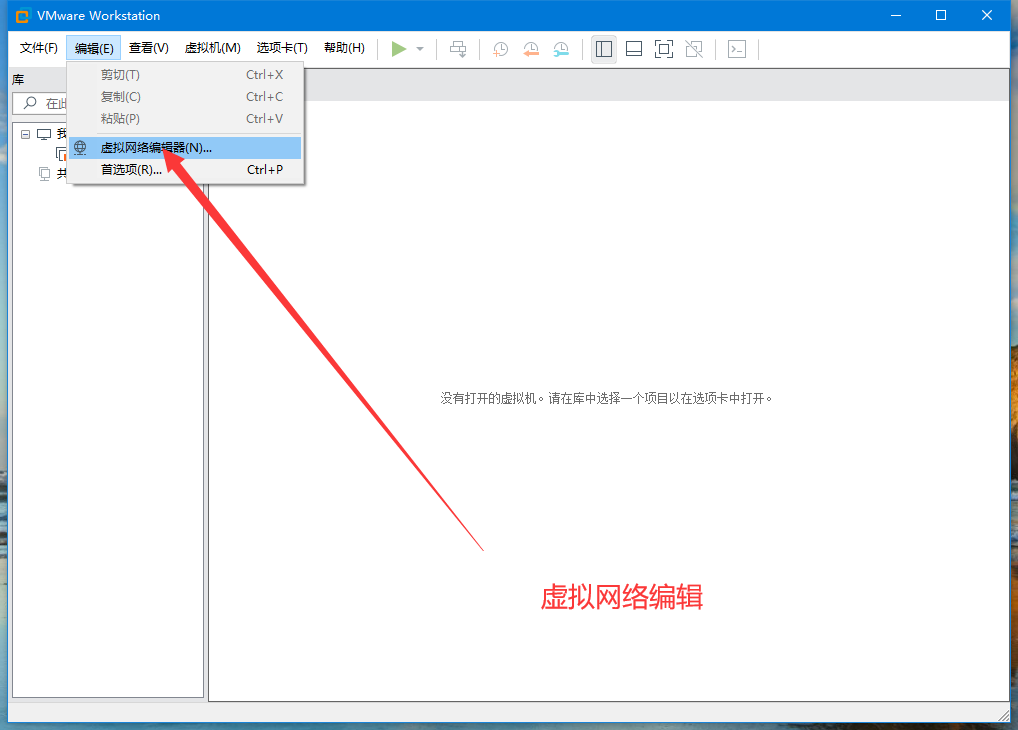The height and width of the screenshot is (730, 1018).
Task: Toggle the library sidebar view icon
Action: (x=603, y=48)
